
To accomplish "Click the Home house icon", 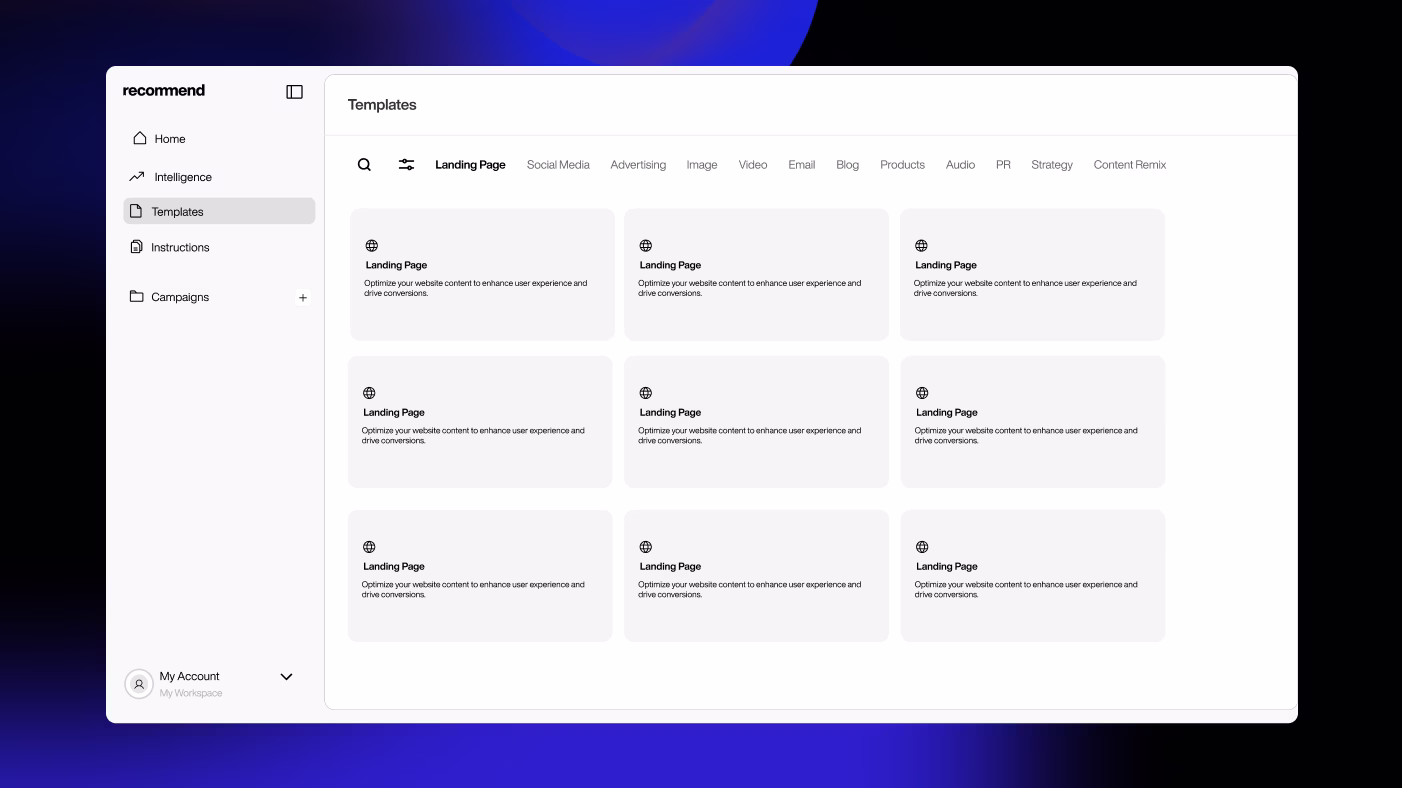I will [x=140, y=138].
